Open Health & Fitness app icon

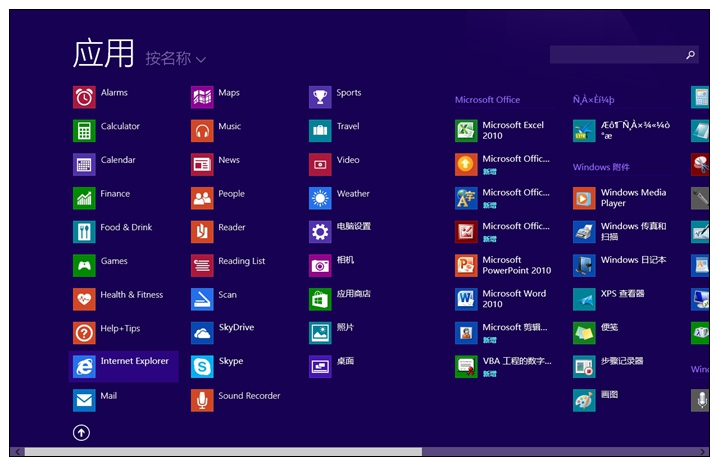click(x=84, y=299)
